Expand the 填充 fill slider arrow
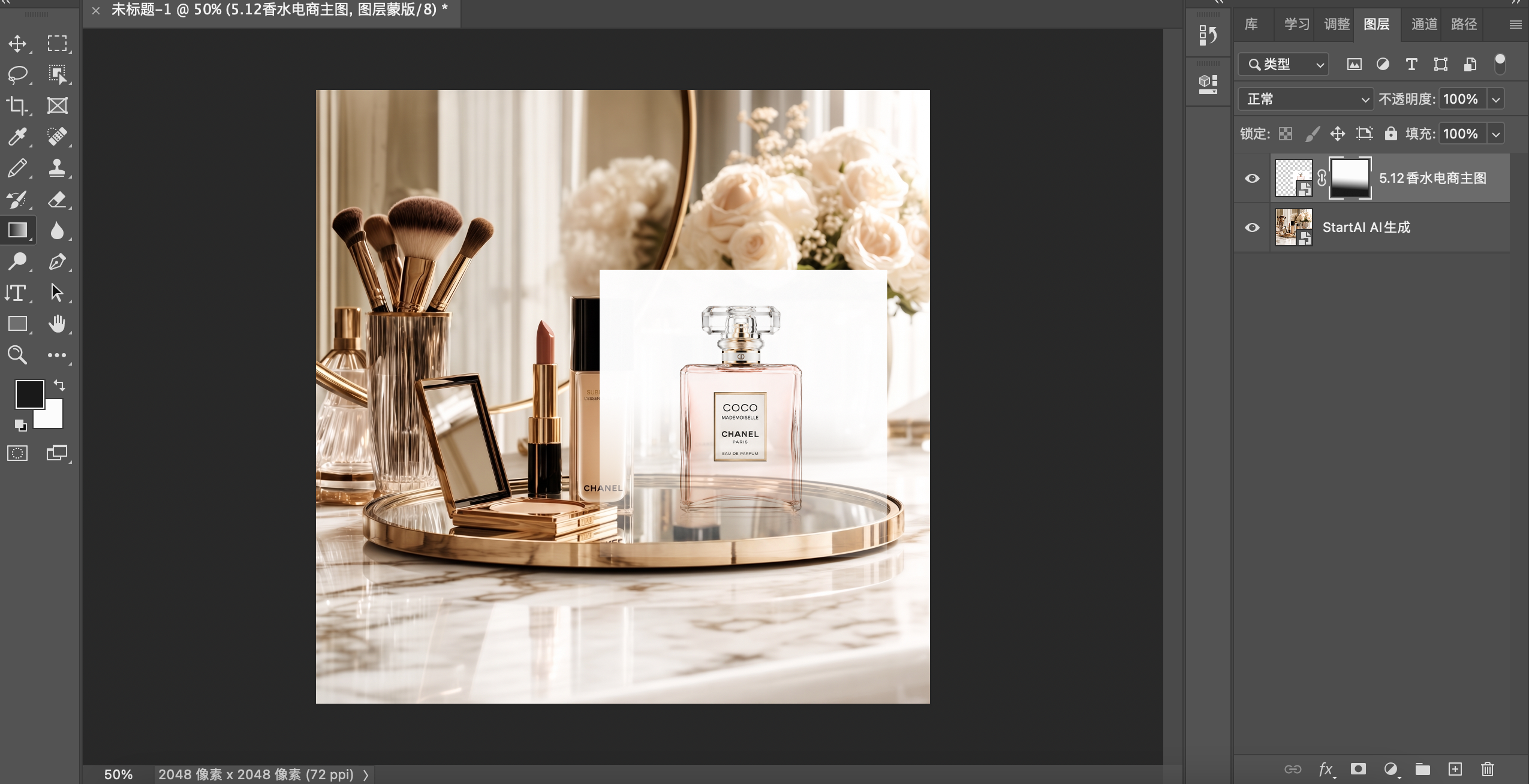The width and height of the screenshot is (1529, 784). tap(1496, 134)
